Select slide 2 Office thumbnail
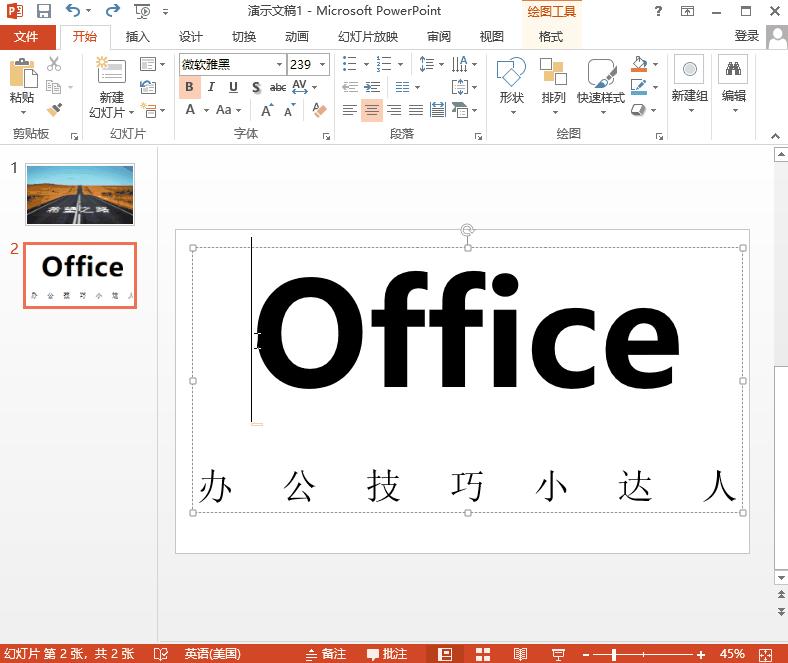 point(80,275)
